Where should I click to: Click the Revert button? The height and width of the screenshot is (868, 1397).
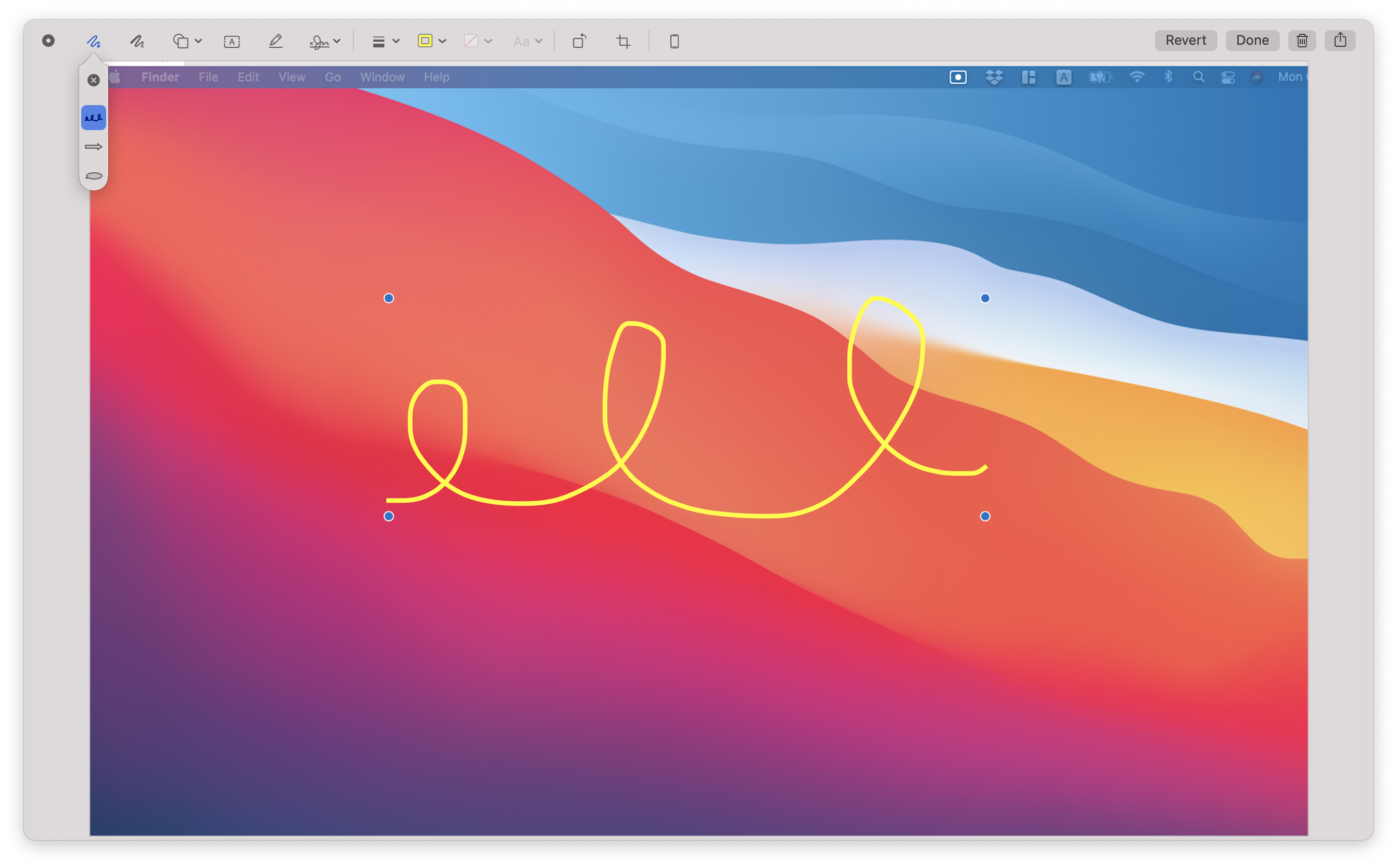pos(1185,40)
